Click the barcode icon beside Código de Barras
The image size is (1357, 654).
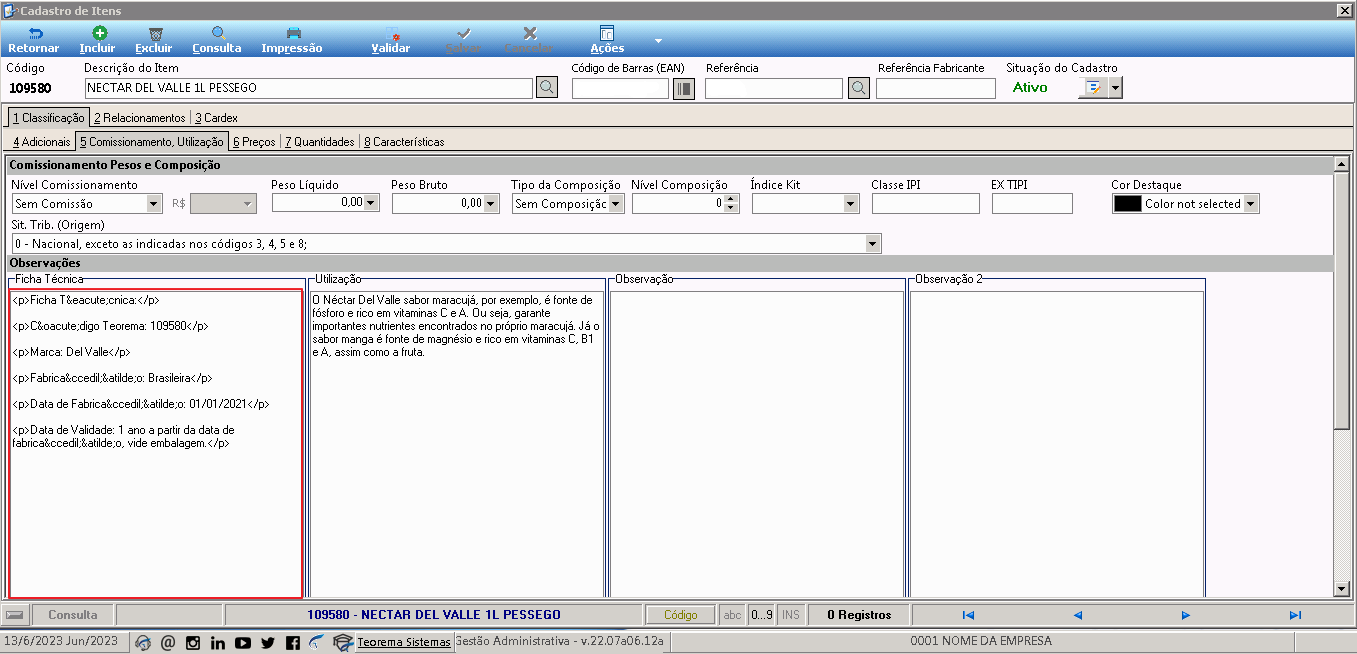(684, 89)
